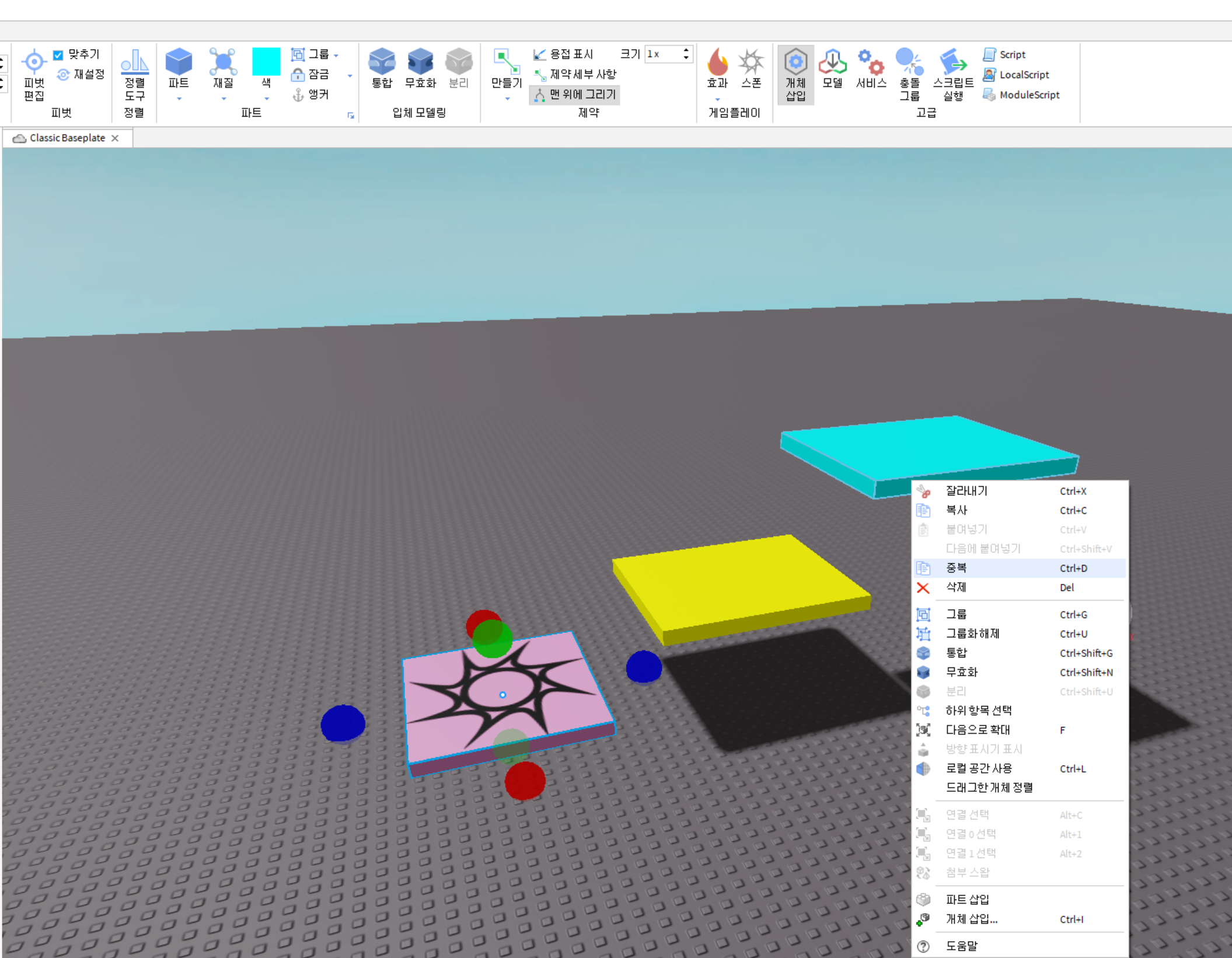Screen dimensions: 1232x958
Task: Click the Pivot Edit (피벗 편집) icon
Action: (34, 62)
